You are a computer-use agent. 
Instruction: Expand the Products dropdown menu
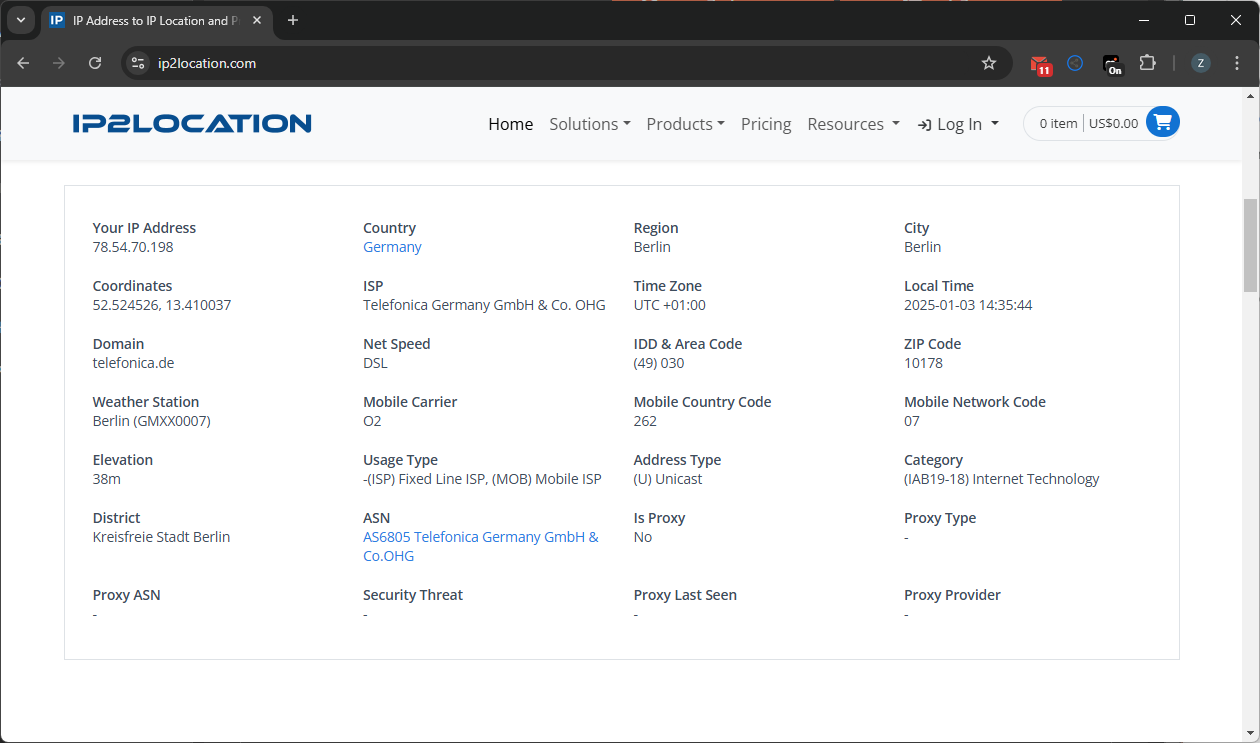click(x=685, y=124)
